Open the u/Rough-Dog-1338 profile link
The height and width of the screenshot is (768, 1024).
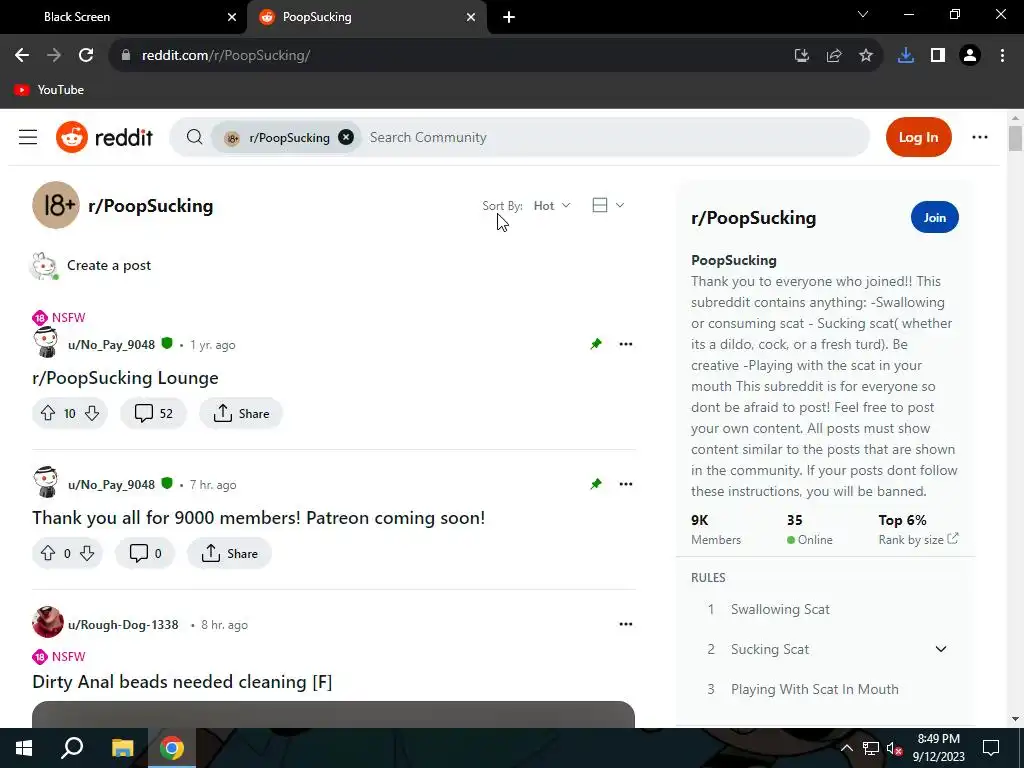click(123, 624)
